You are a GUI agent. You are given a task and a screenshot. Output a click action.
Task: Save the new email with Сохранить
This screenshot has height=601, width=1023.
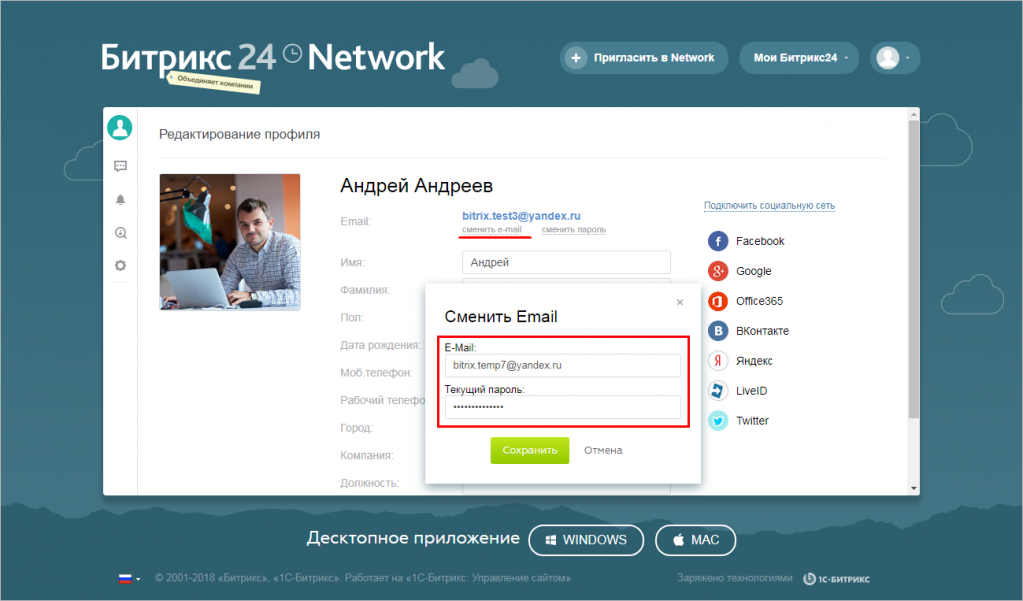[x=530, y=450]
